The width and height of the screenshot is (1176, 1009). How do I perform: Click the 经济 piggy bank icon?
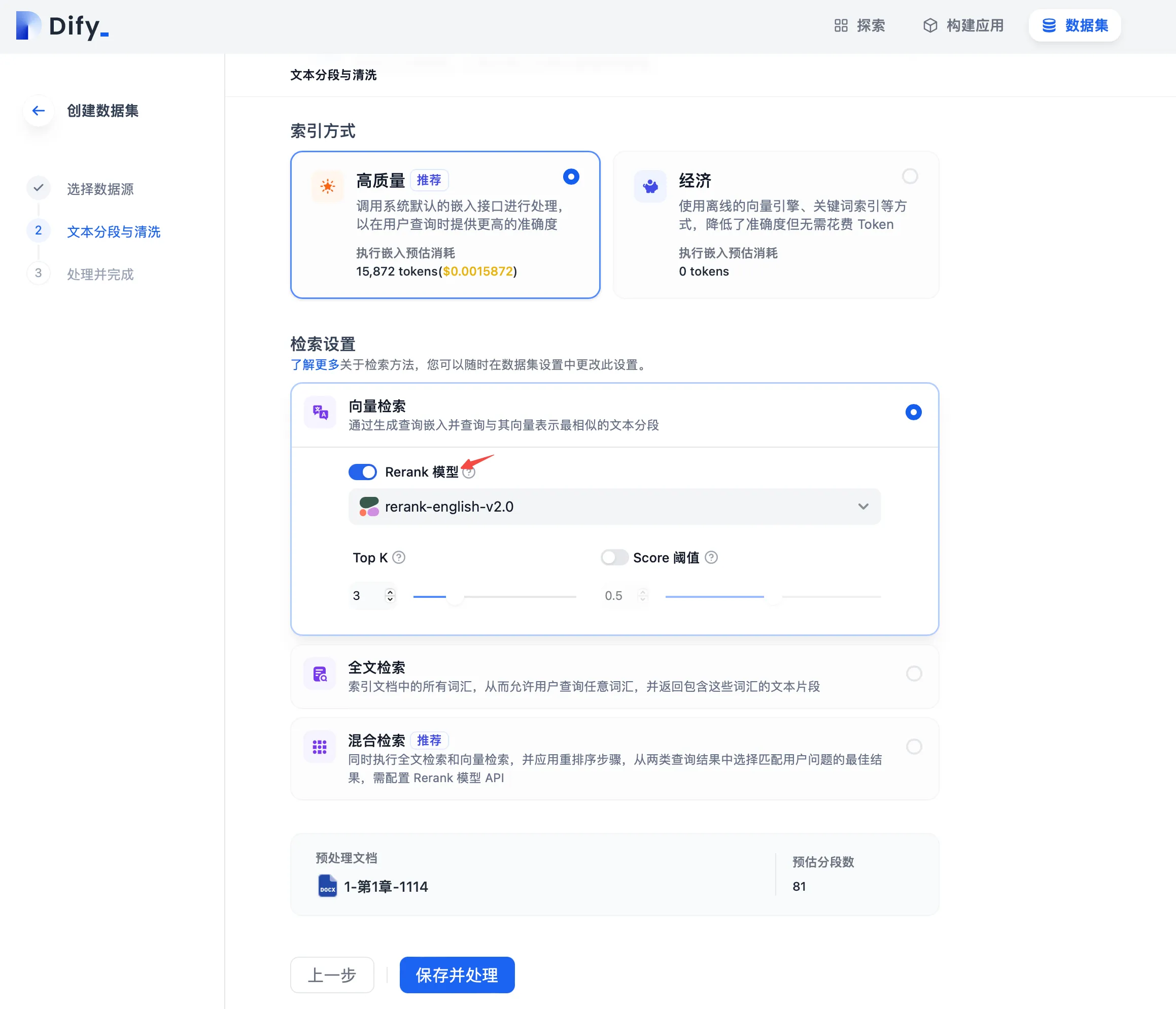click(650, 186)
